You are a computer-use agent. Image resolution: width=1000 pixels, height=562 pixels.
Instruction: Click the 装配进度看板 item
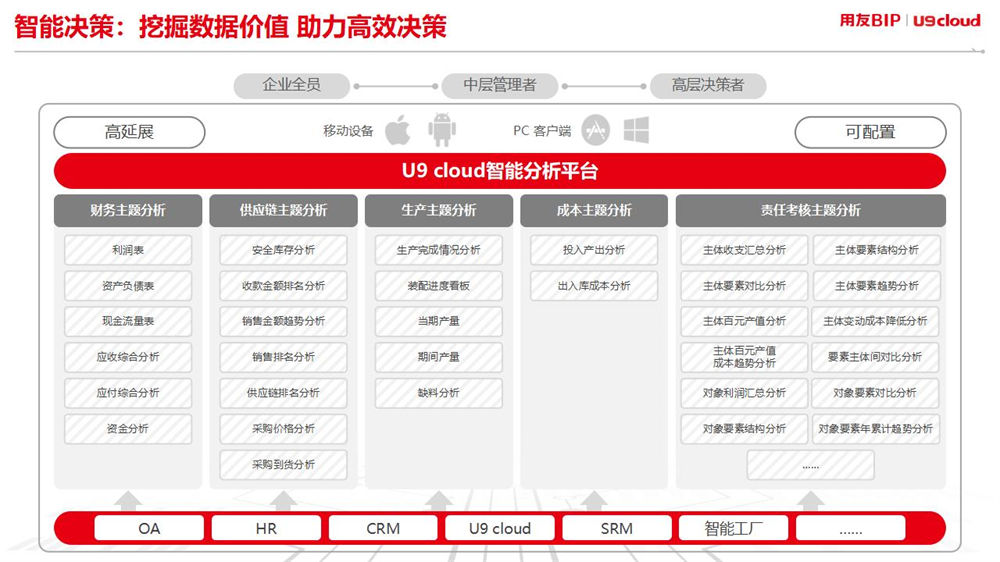pyautogui.click(x=439, y=286)
